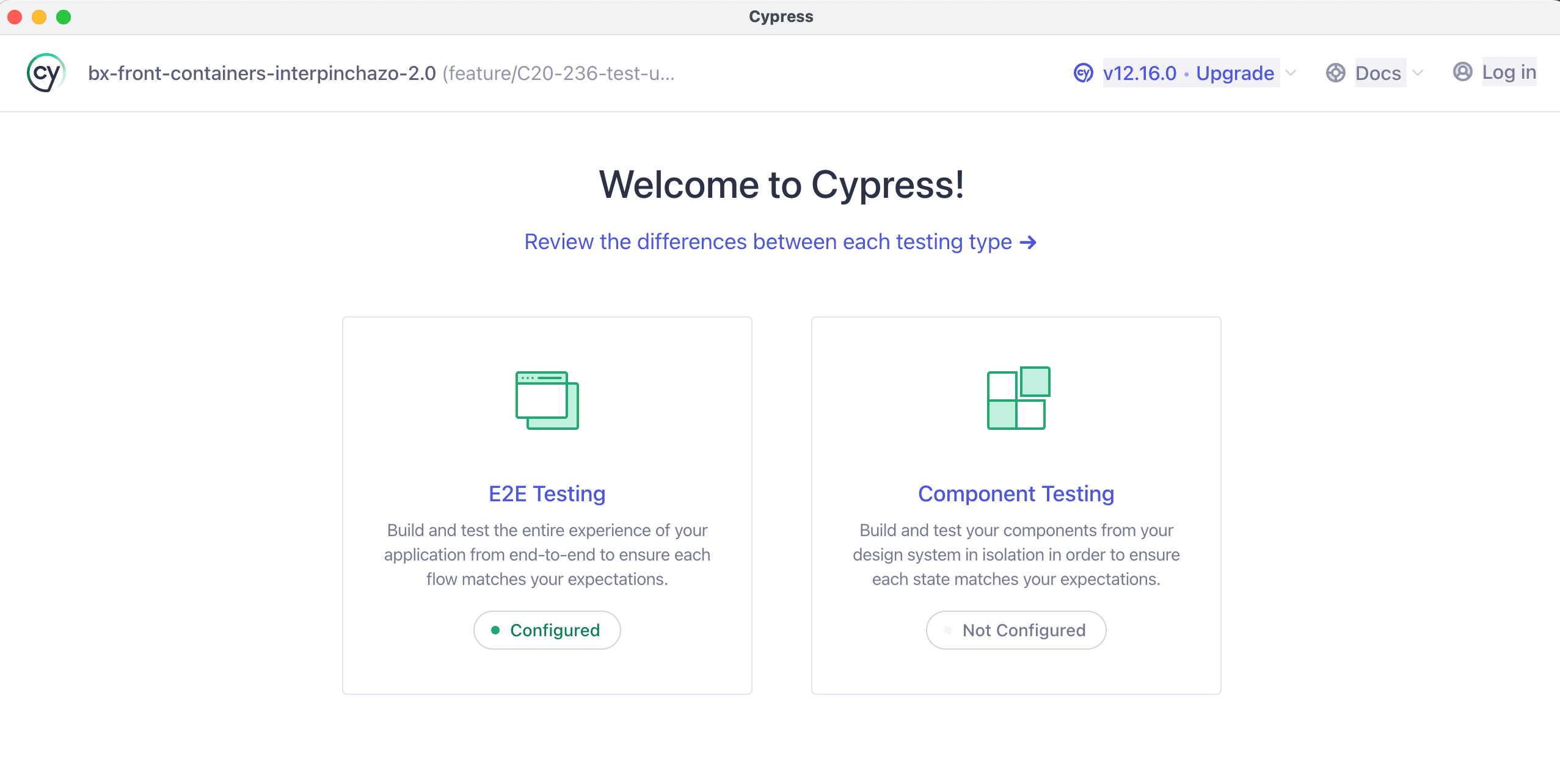Click project name bx-front-containers-interpinchazo-2.0
Image resolution: width=1560 pixels, height=784 pixels.
tap(262, 73)
